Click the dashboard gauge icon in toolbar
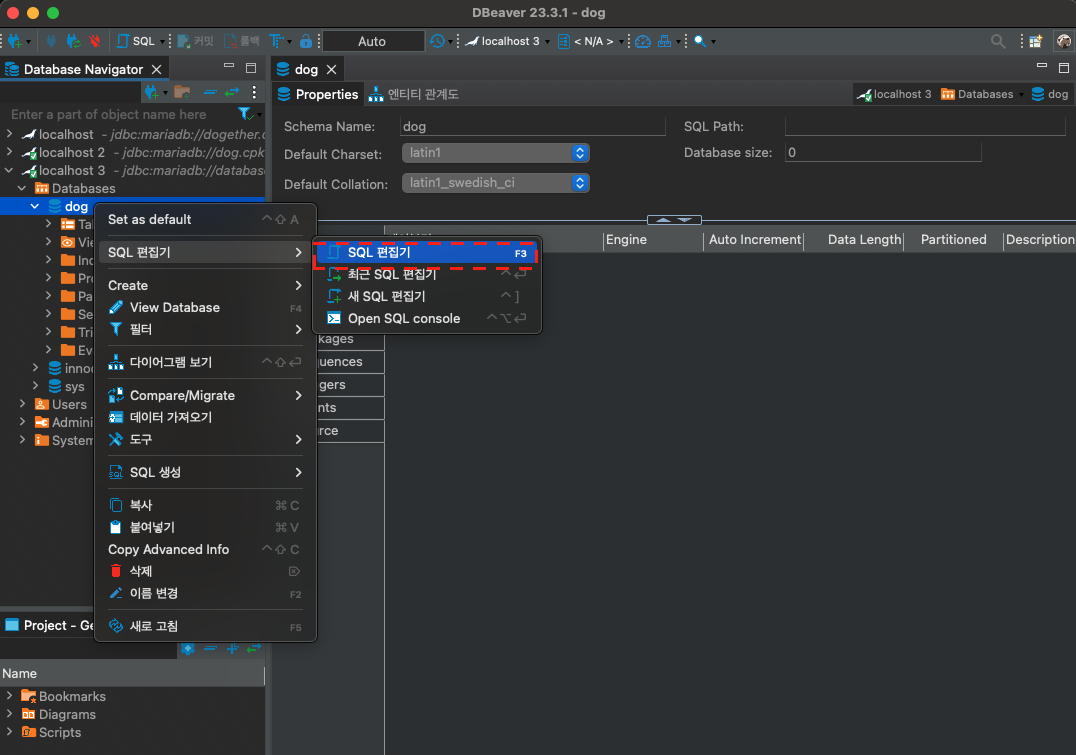This screenshot has width=1076, height=755. (x=642, y=41)
